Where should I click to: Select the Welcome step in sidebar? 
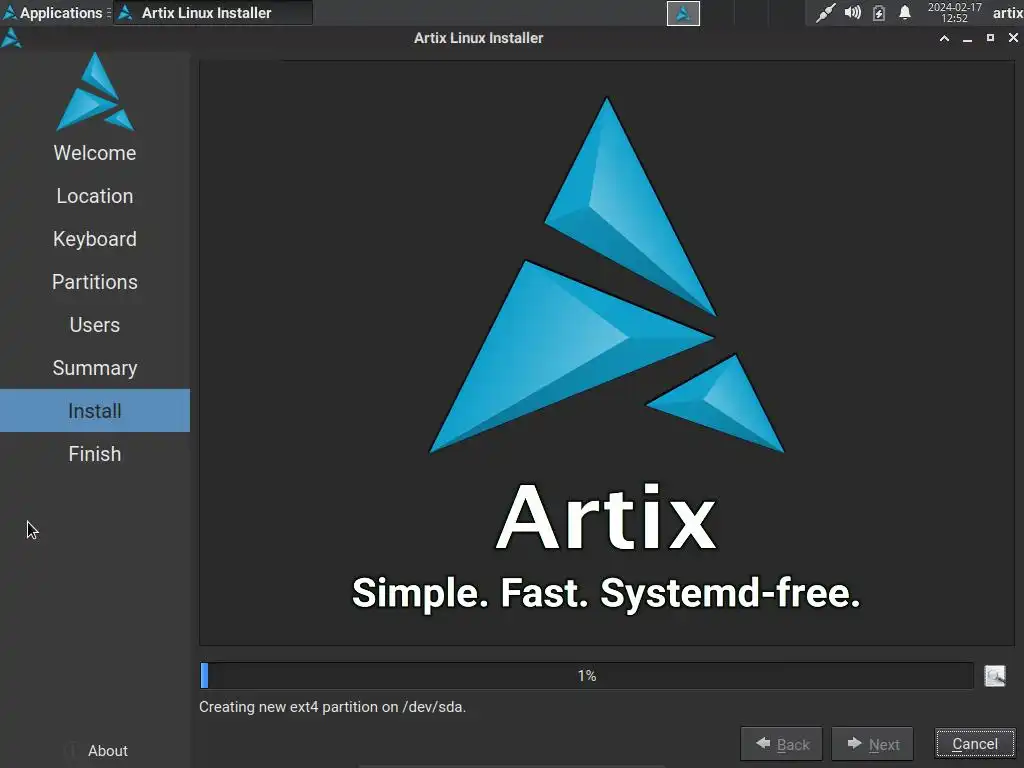(95, 153)
